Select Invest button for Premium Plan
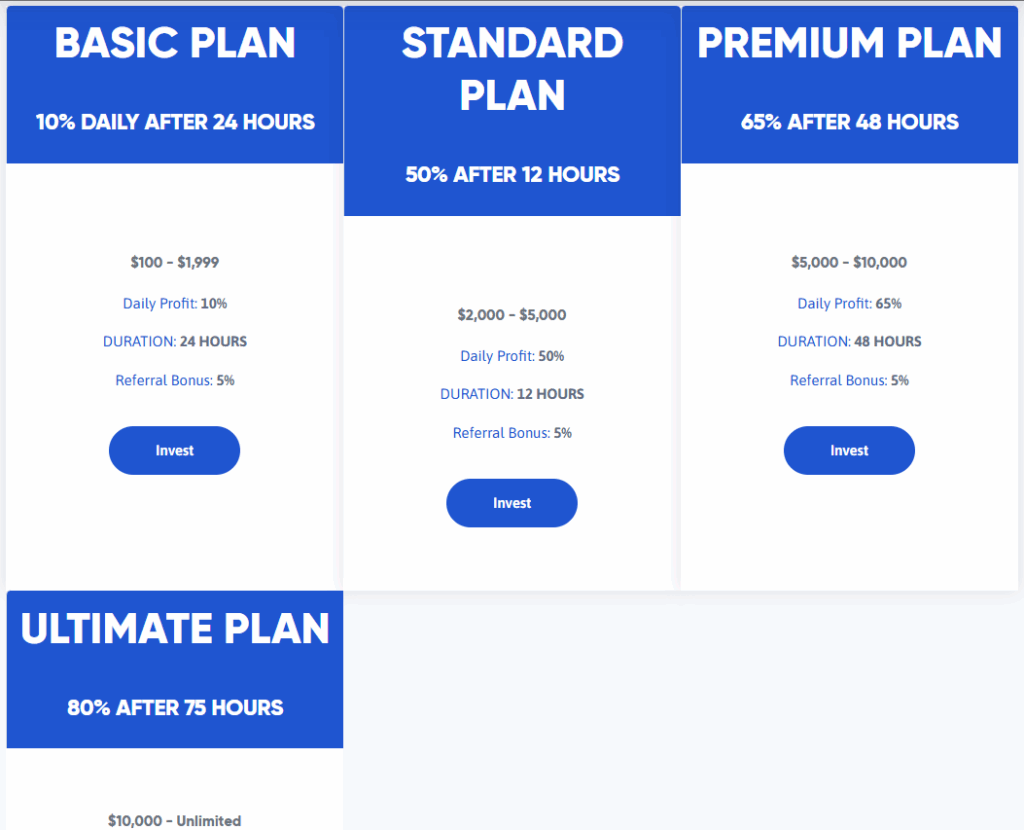This screenshot has width=1024, height=830. (x=849, y=451)
